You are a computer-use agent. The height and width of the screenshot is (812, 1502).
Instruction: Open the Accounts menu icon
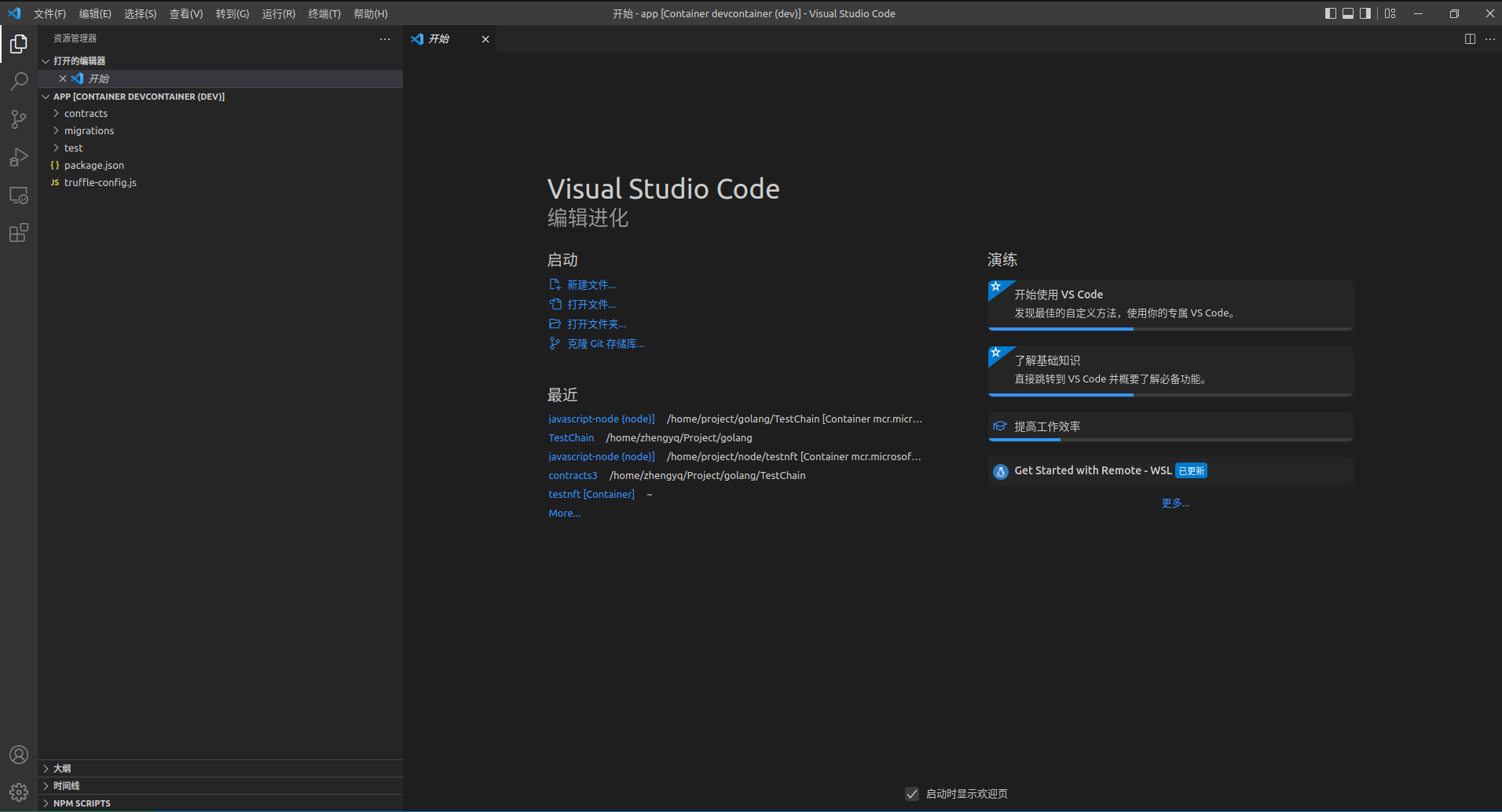pos(19,755)
